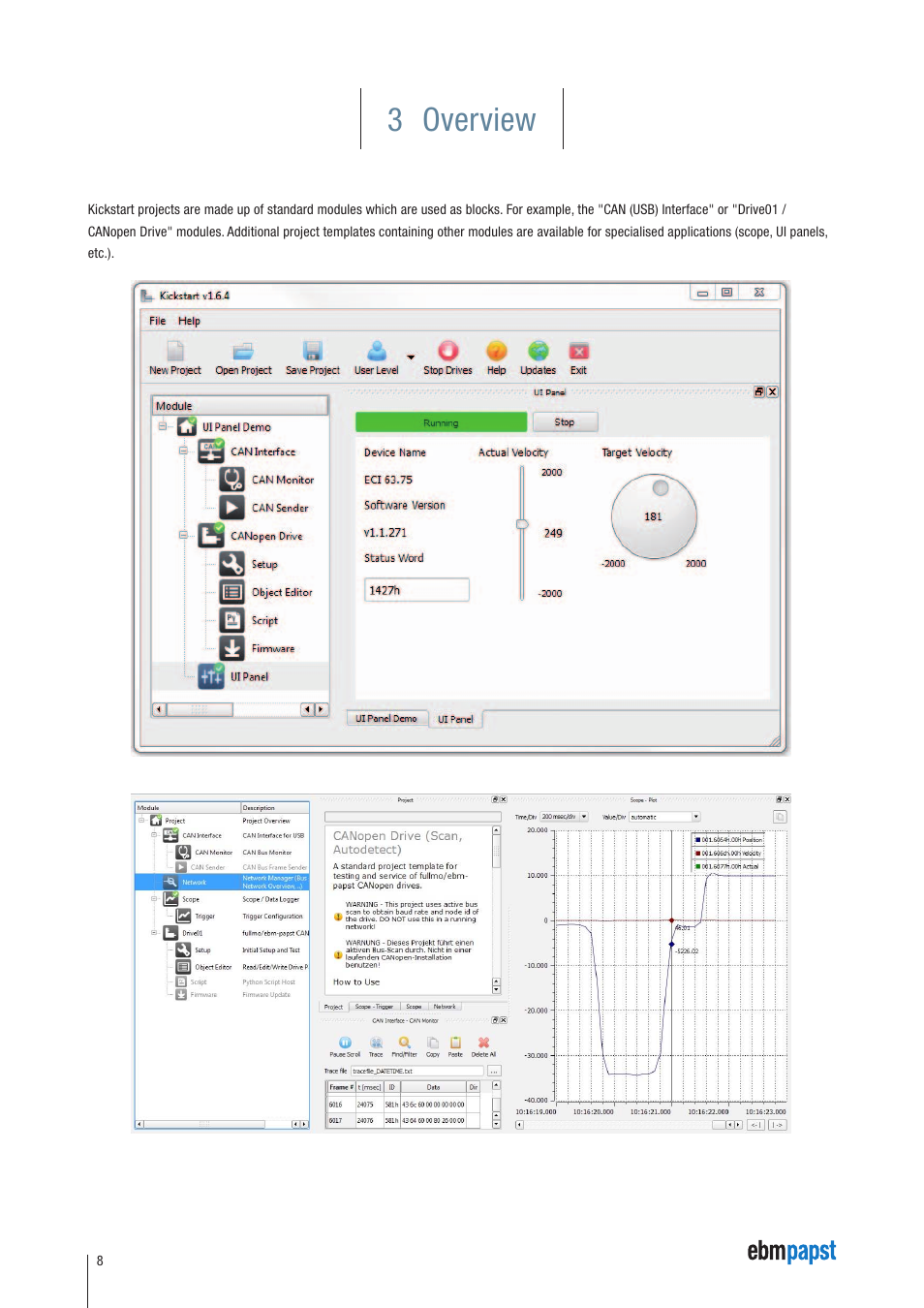Open the Help menu in the menu bar
Screen dimensions: 924x1308
189,321
